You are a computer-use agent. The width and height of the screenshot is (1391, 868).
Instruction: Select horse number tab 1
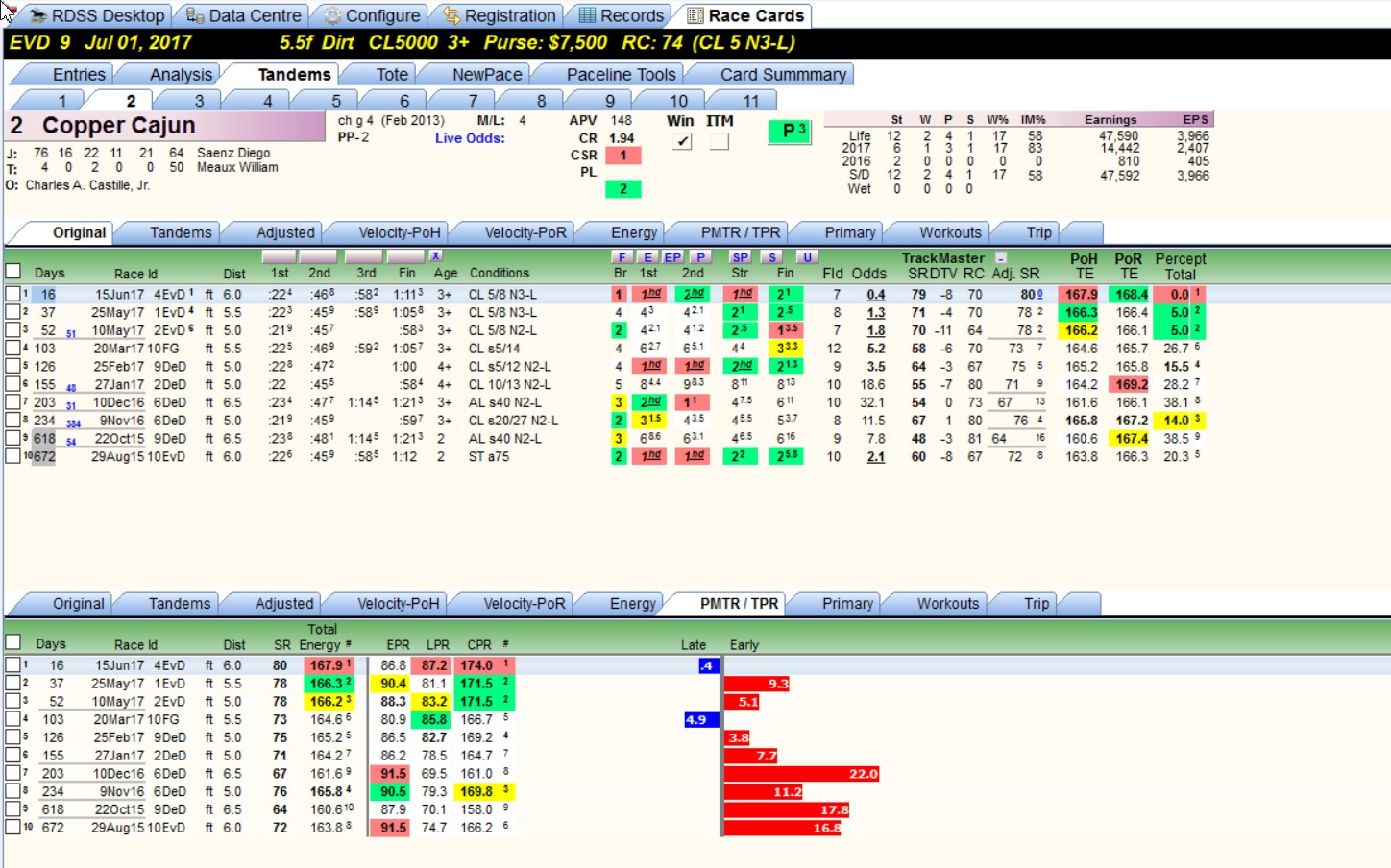coord(62,101)
